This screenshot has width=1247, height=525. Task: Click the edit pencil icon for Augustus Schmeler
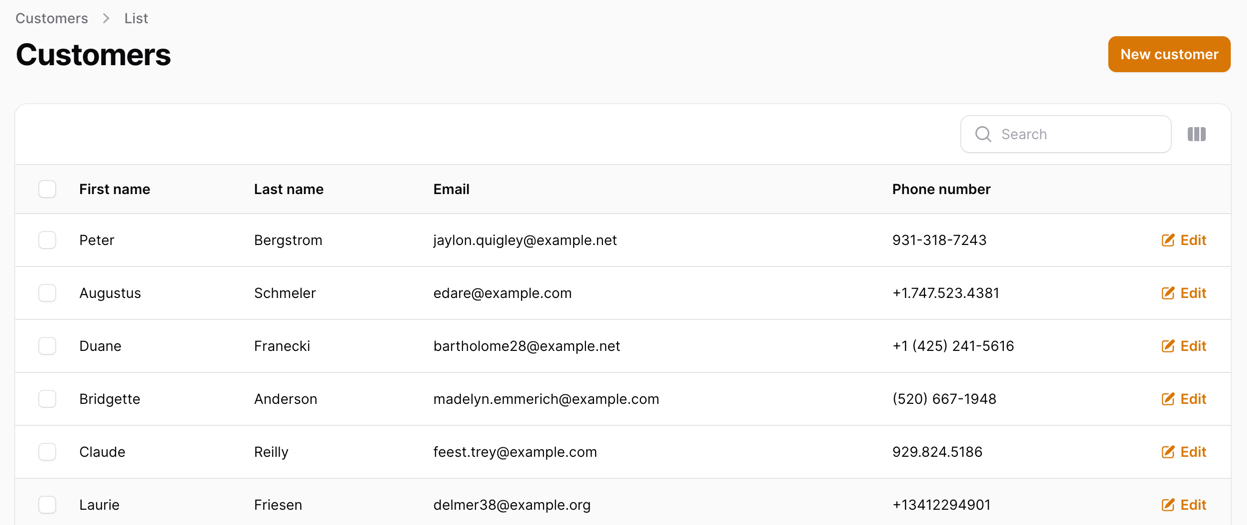(1167, 293)
